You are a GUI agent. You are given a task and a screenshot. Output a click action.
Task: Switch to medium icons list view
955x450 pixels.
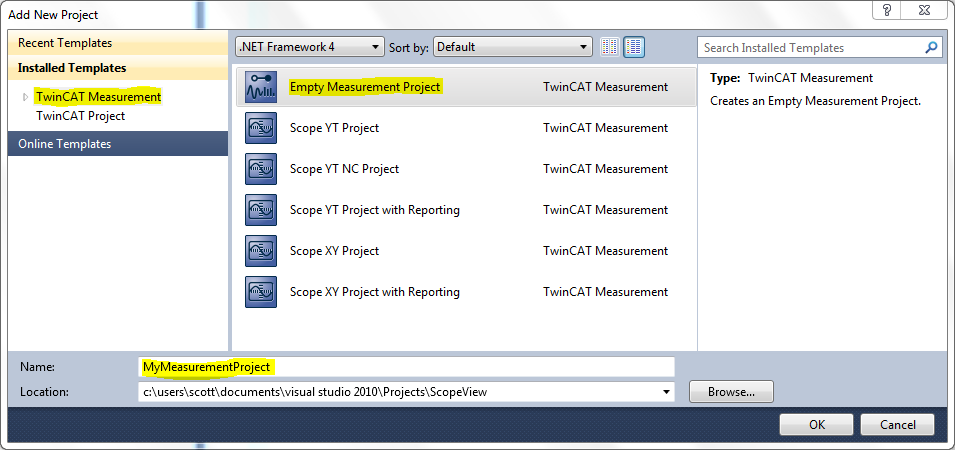point(634,47)
